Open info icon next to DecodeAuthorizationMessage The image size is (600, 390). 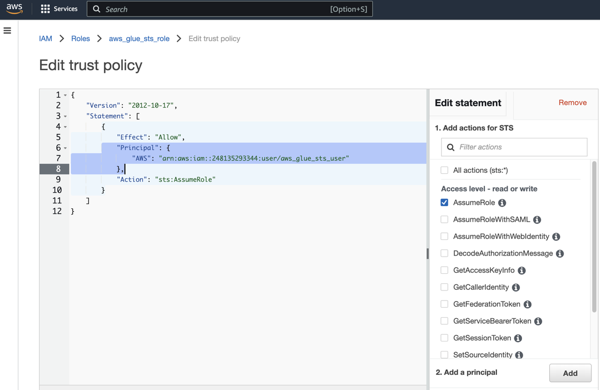click(560, 253)
